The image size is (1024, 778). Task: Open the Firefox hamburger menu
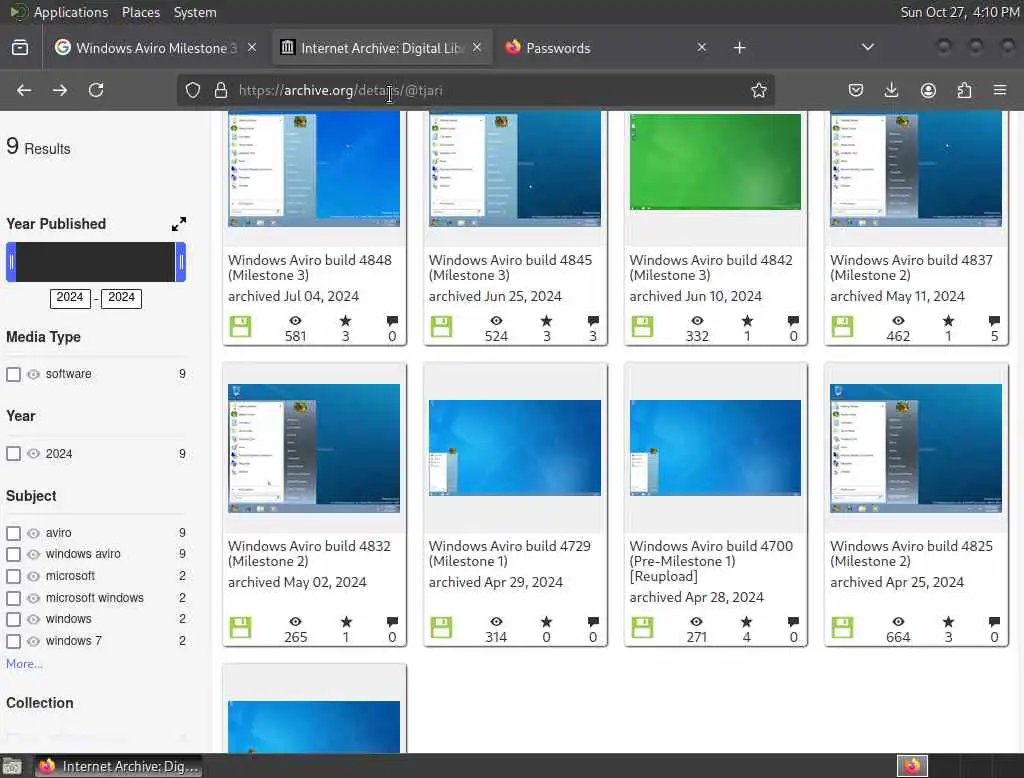1000,89
